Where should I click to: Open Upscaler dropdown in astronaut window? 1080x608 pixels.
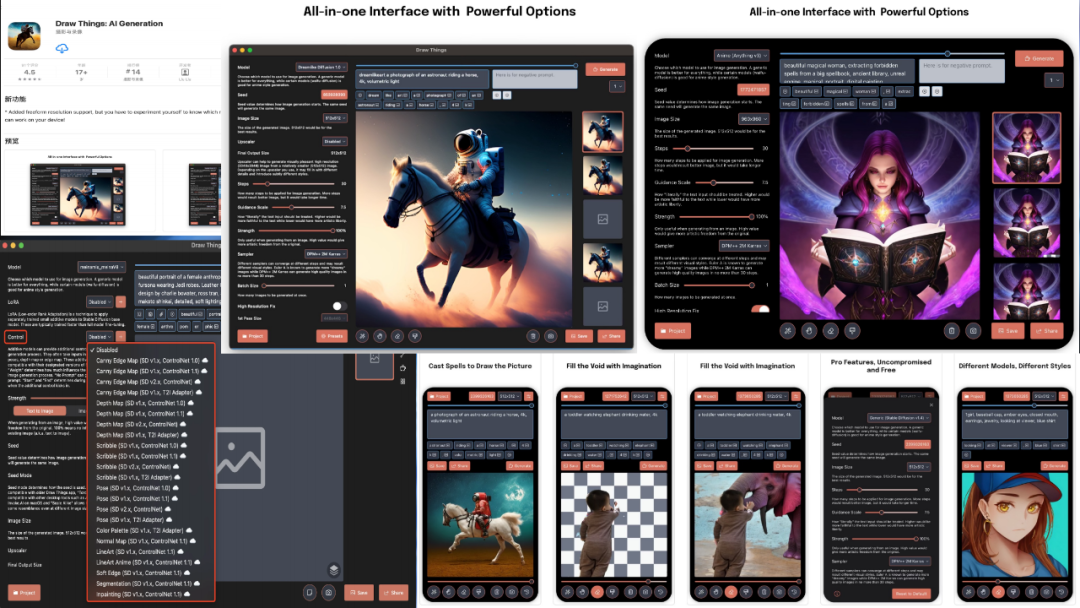coord(335,141)
